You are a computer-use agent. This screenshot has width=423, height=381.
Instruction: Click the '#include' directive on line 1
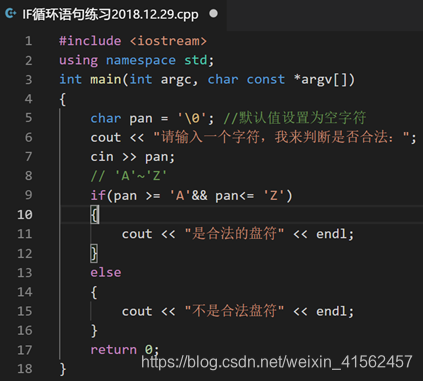pyautogui.click(x=90, y=41)
